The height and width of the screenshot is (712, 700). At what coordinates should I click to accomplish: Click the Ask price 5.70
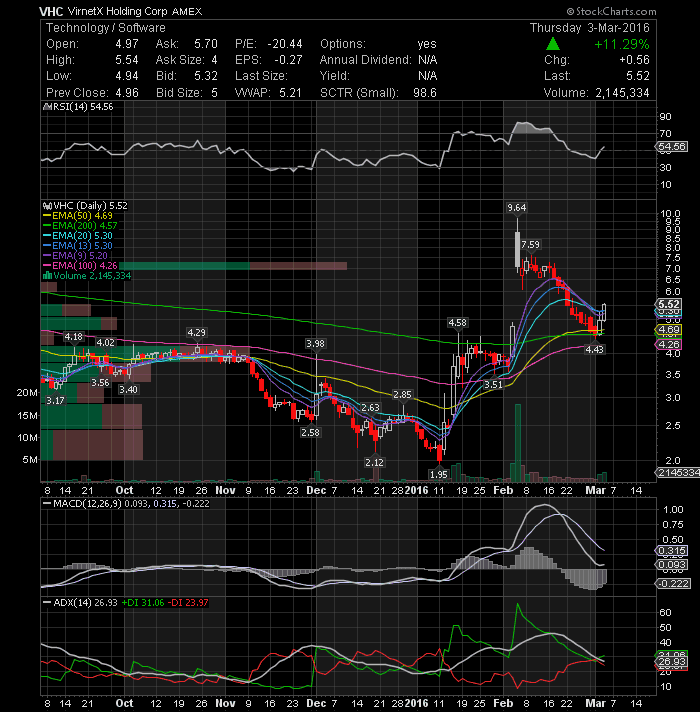[x=206, y=44]
